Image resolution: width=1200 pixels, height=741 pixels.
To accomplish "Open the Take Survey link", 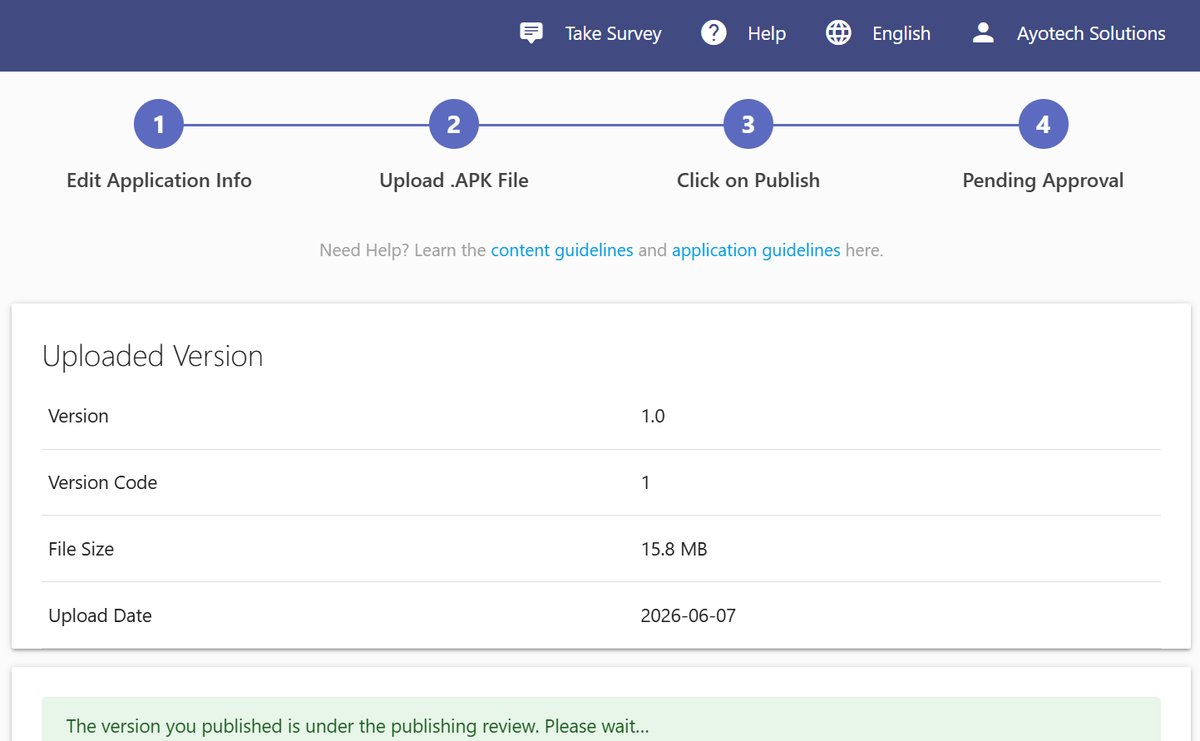I will click(613, 33).
